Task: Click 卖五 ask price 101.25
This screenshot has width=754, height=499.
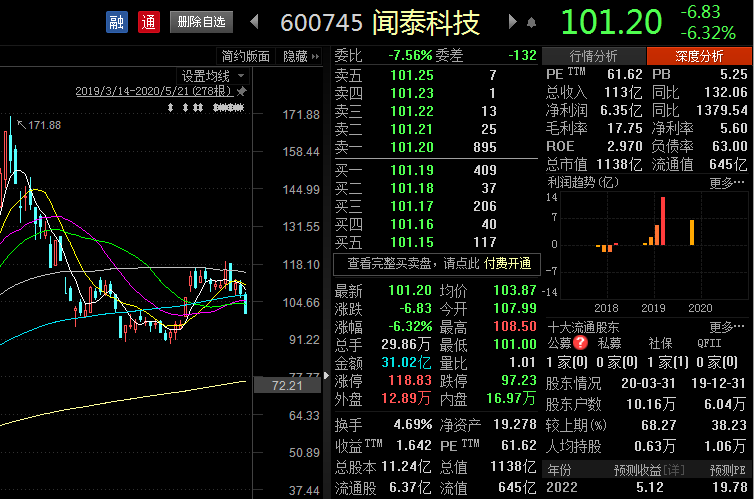Action: (x=412, y=75)
